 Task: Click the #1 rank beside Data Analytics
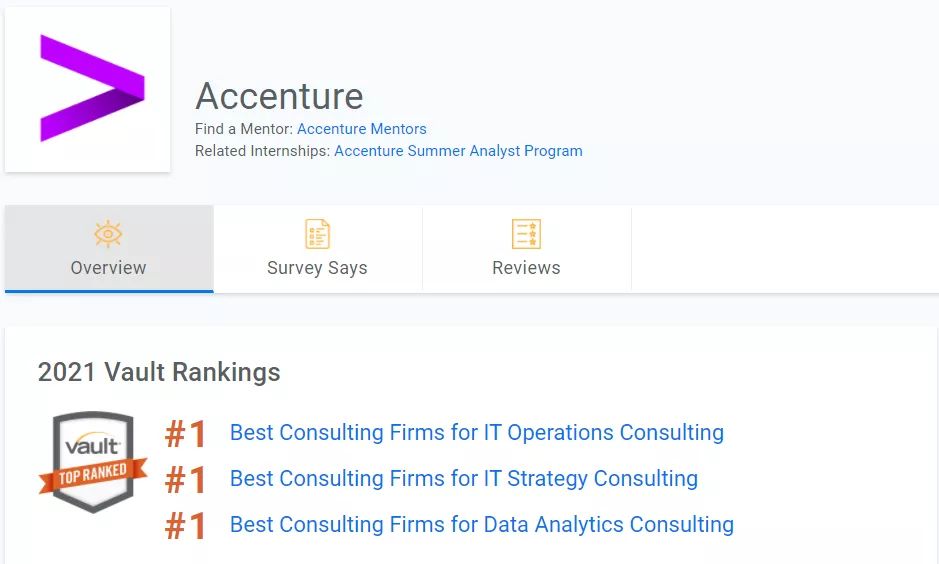point(186,526)
